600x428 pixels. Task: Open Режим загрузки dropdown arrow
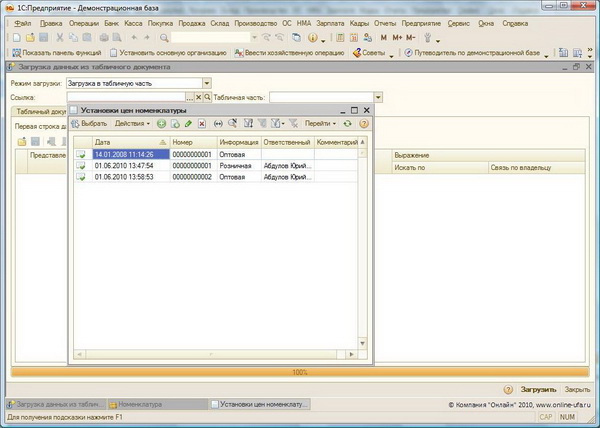[207, 83]
